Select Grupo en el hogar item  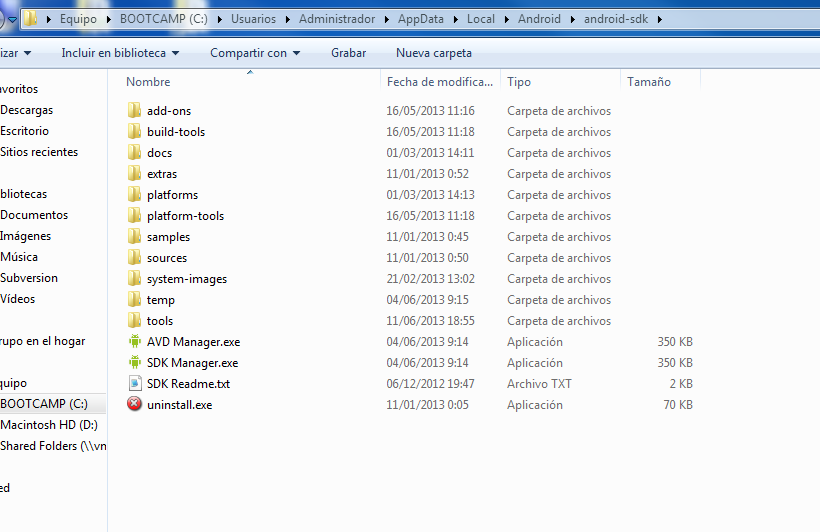click(42, 341)
